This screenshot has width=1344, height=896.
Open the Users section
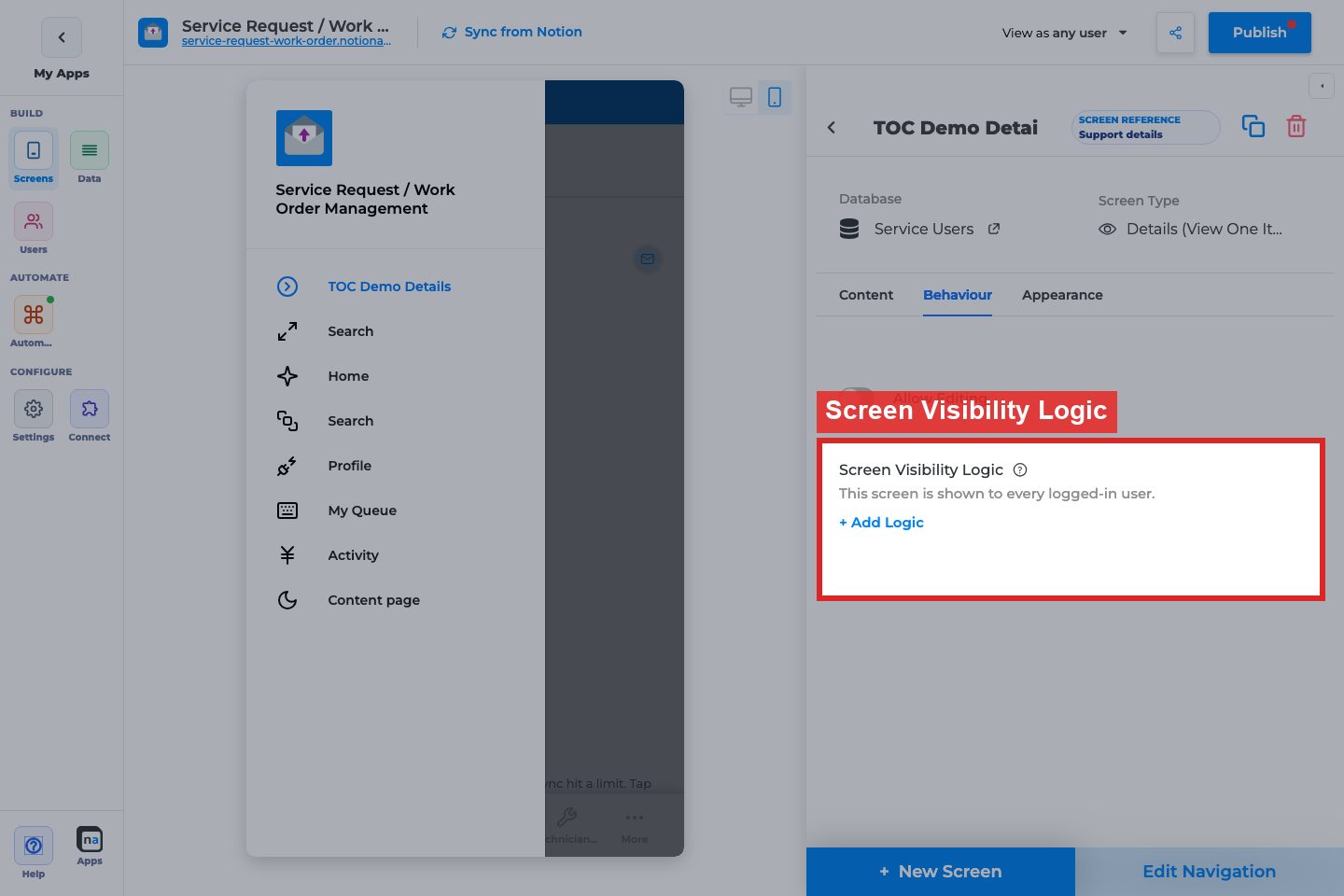(x=34, y=229)
